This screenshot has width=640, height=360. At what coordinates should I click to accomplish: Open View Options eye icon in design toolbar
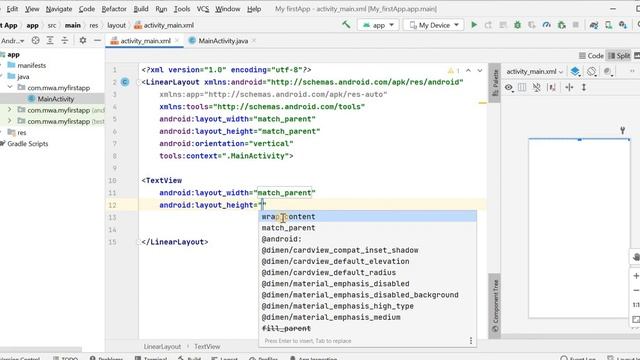coord(509,87)
